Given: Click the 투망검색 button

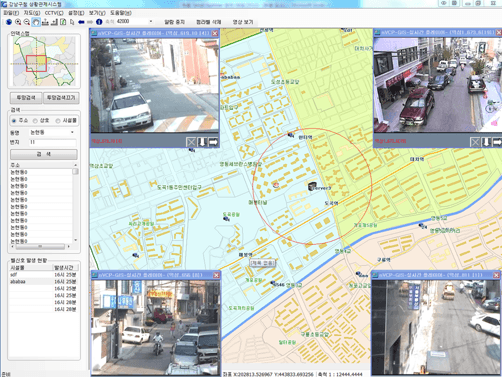Looking at the screenshot, I should point(26,98).
